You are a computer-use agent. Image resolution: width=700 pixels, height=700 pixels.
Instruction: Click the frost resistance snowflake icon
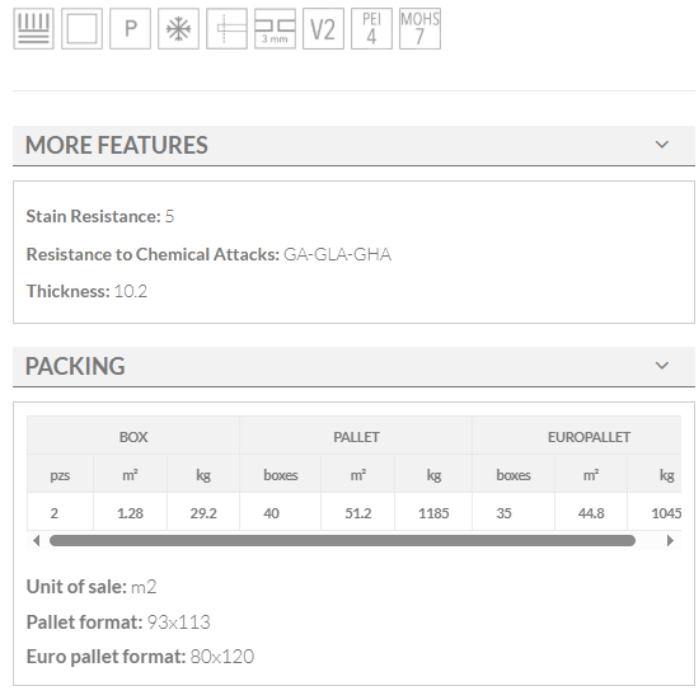pyautogui.click(x=178, y=29)
